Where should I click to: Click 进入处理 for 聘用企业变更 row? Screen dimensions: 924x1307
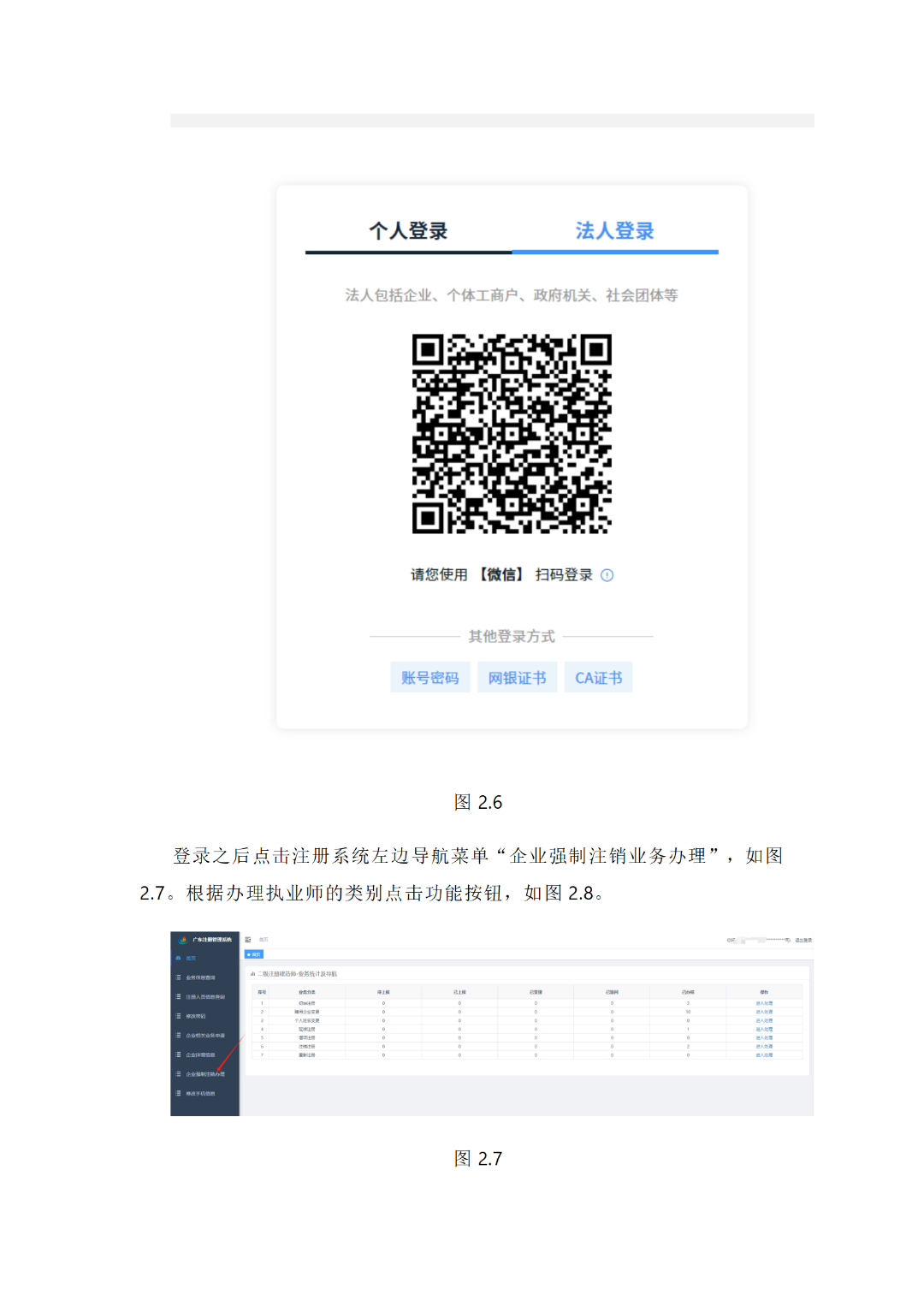pyautogui.click(x=764, y=1012)
